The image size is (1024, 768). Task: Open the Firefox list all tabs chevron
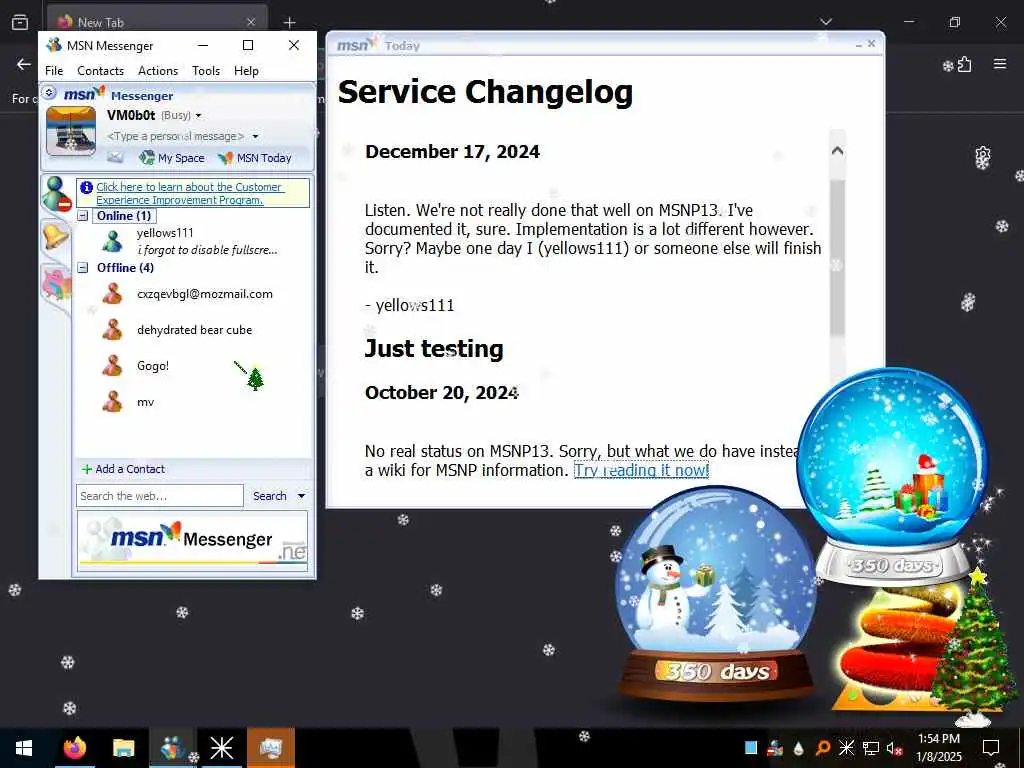tap(826, 22)
